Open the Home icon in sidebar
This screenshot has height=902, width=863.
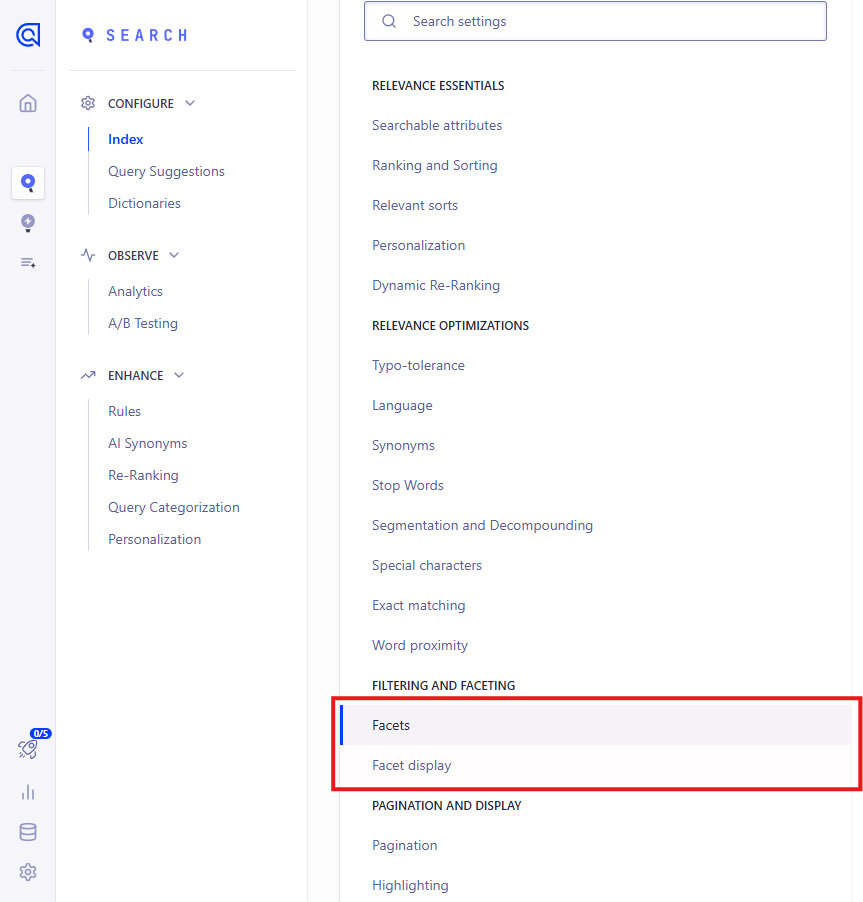[x=28, y=104]
